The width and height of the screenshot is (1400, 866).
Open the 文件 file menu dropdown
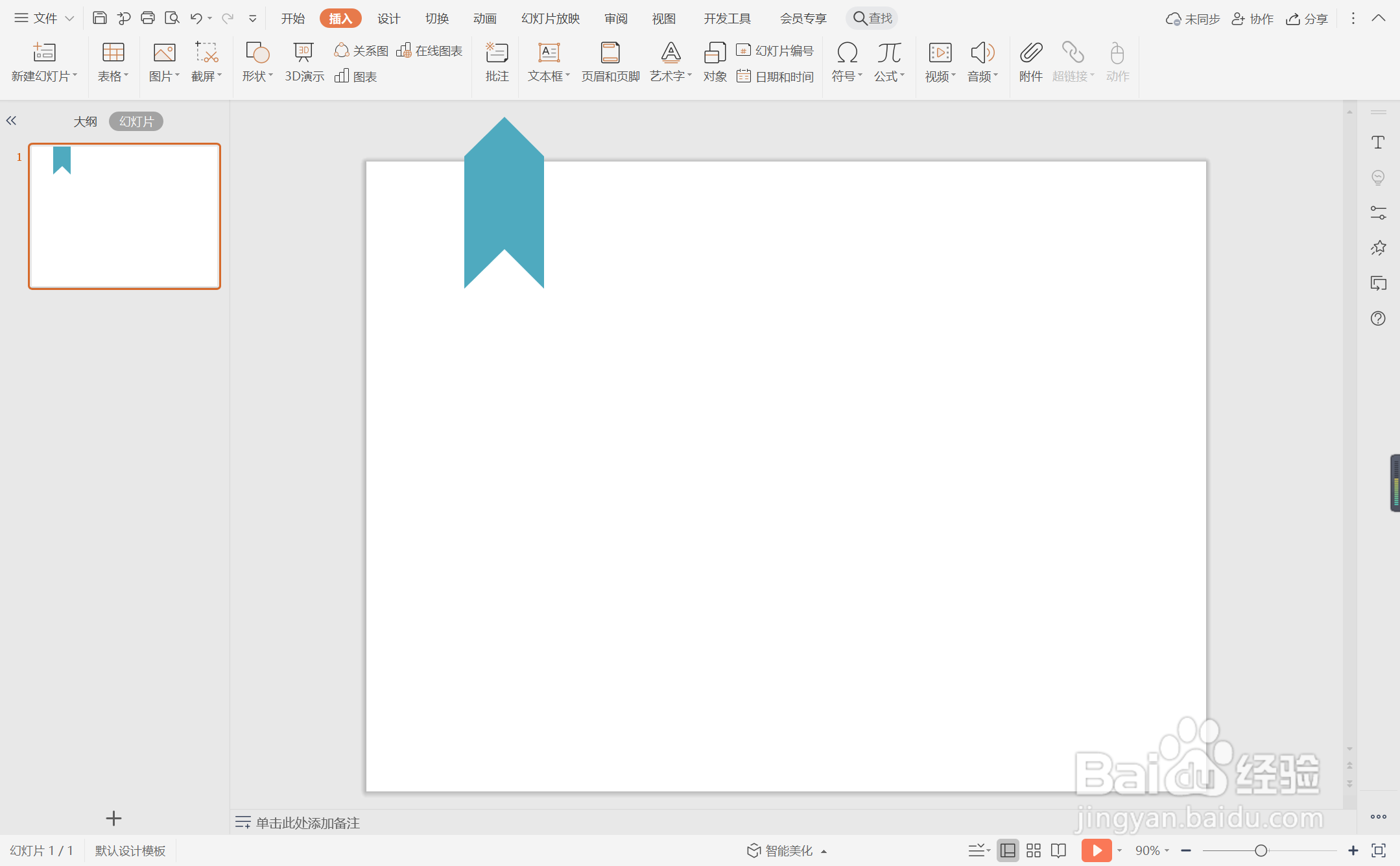(x=44, y=18)
